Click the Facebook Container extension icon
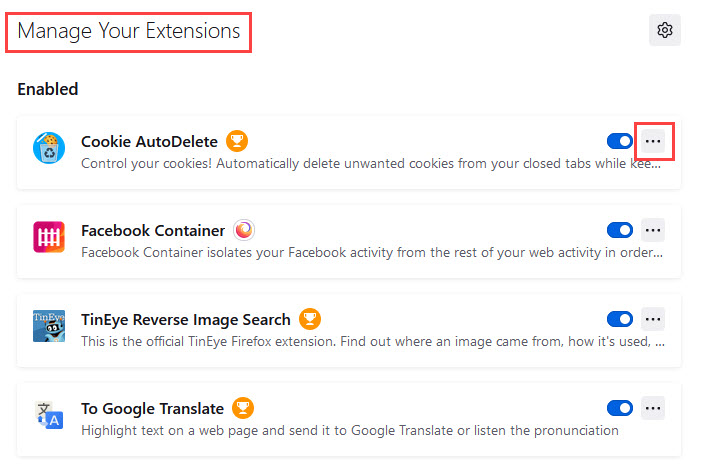720x467 pixels. [x=48, y=239]
